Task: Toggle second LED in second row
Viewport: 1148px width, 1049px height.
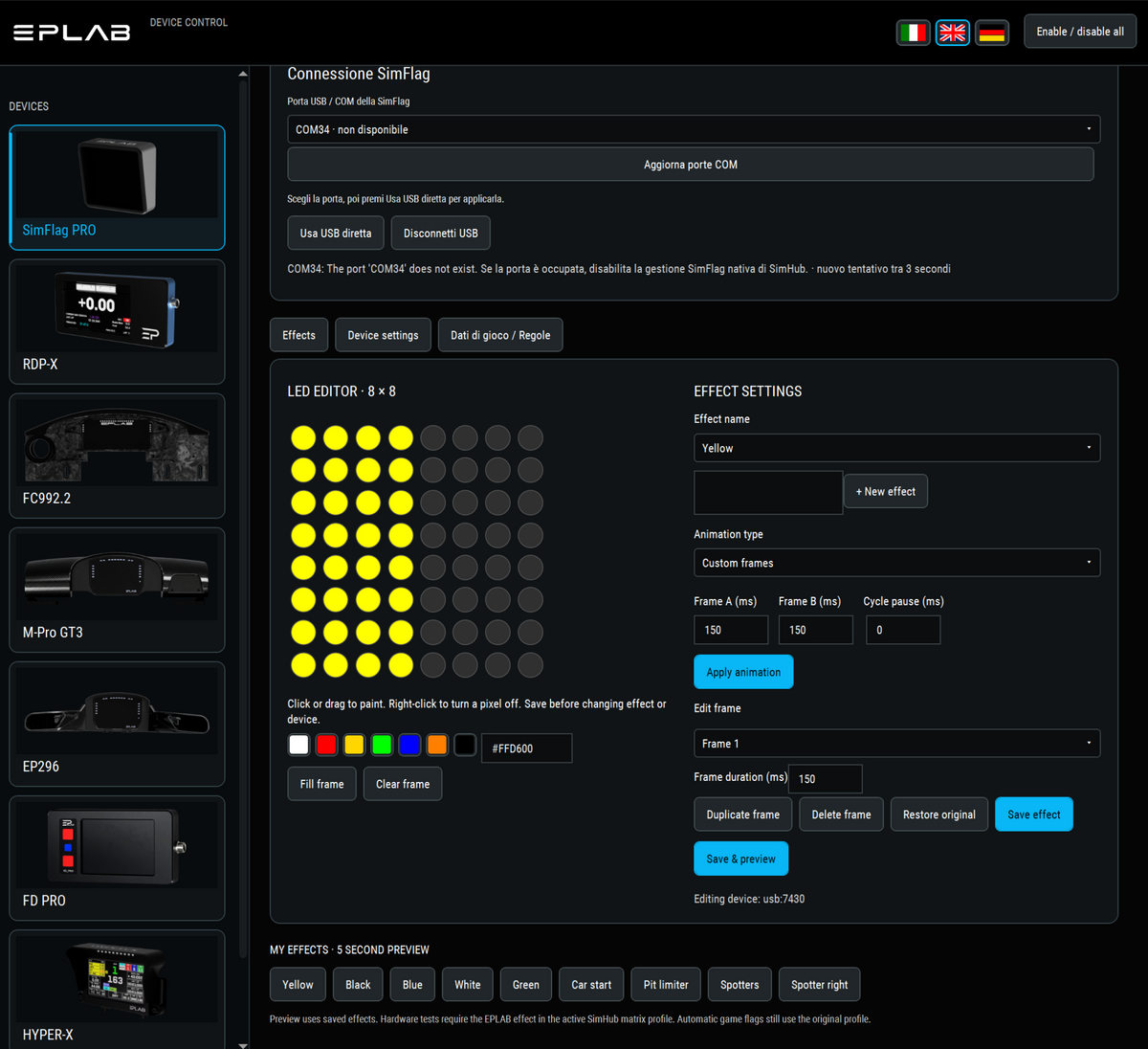Action: (x=336, y=470)
